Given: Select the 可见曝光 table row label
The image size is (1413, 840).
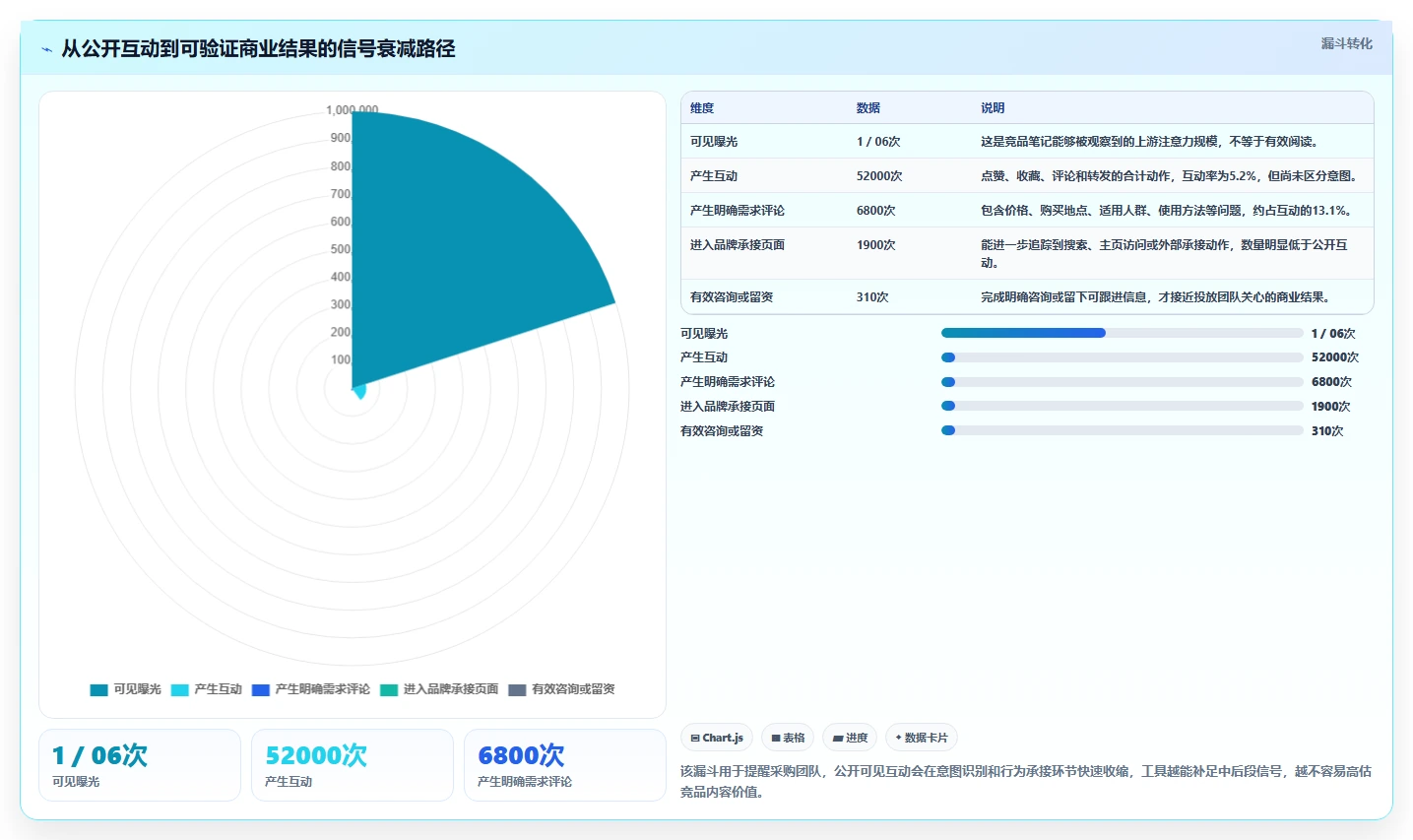Looking at the screenshot, I should pyautogui.click(x=714, y=142).
